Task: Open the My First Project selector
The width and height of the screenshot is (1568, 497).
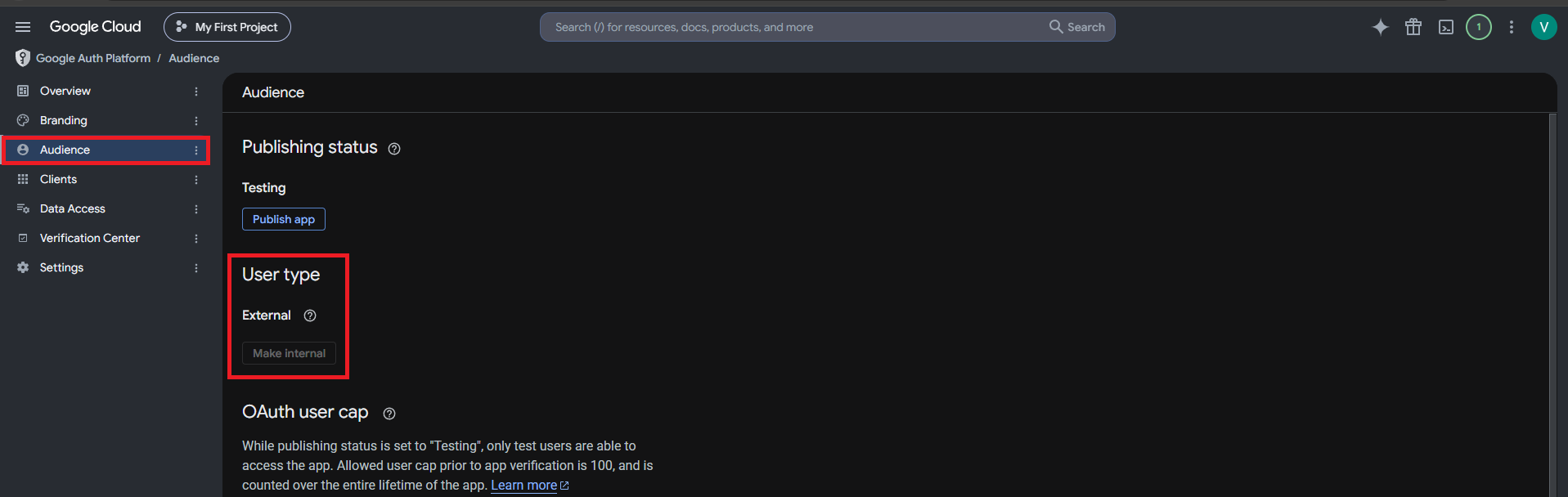Action: [x=227, y=27]
